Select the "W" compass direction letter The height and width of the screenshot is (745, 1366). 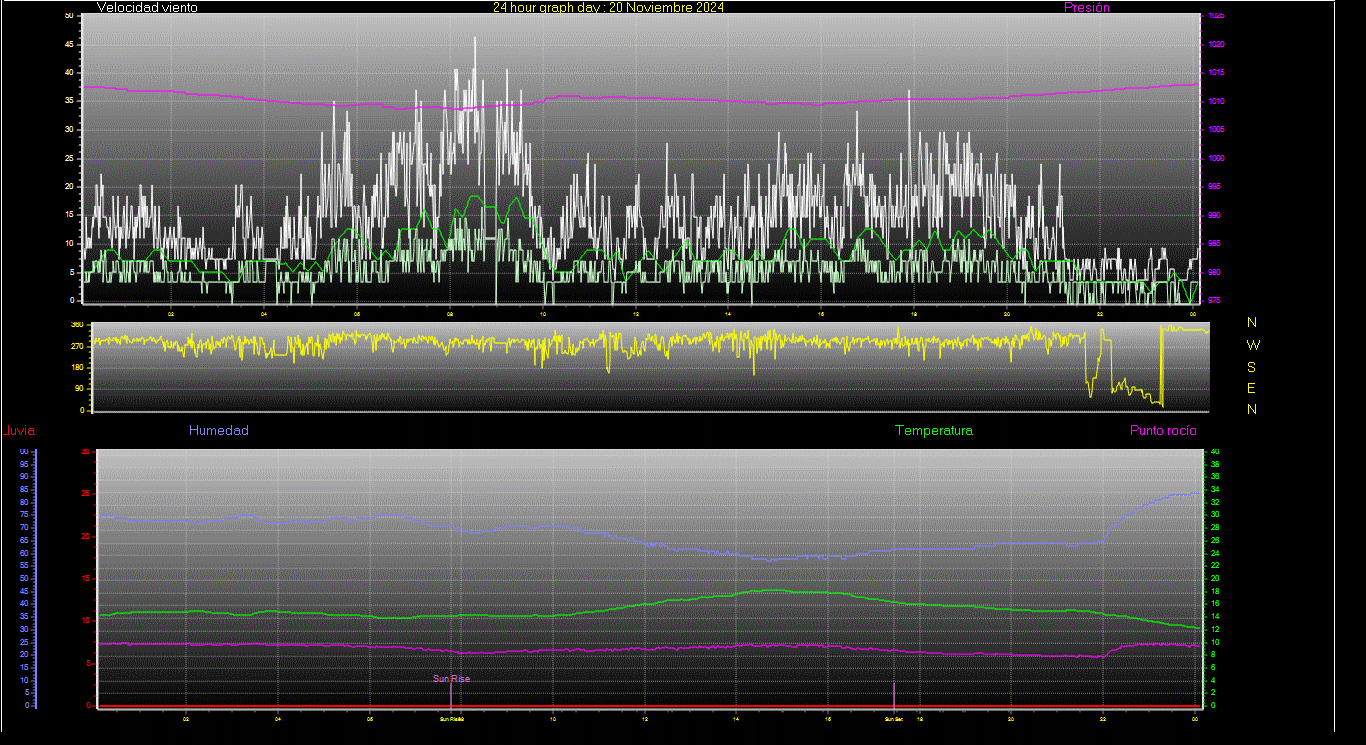tap(1253, 345)
